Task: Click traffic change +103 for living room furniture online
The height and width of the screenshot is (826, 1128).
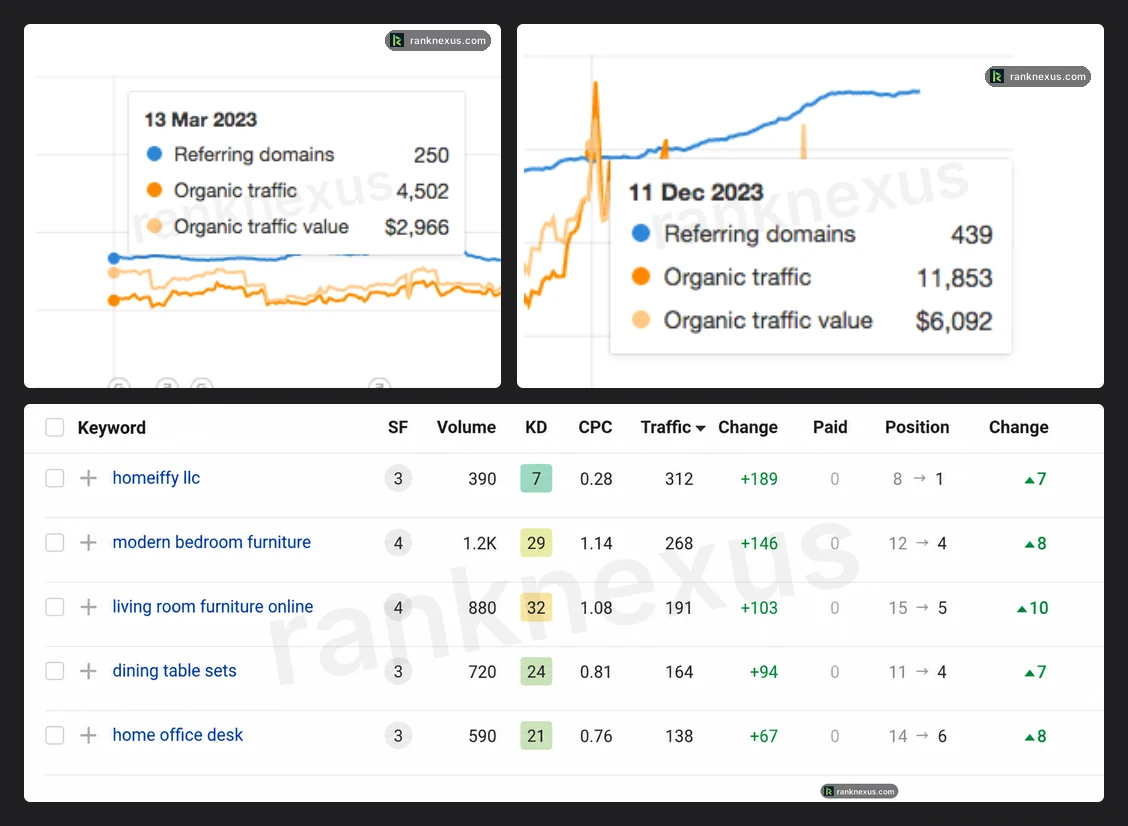Action: coord(759,608)
